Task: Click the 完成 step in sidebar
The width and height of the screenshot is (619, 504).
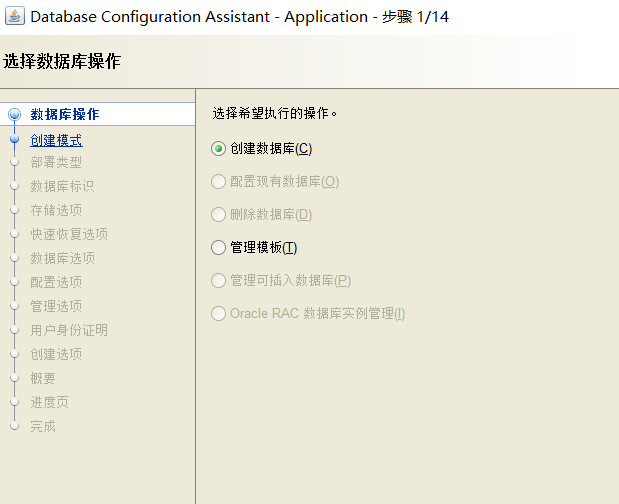Action: 43,426
